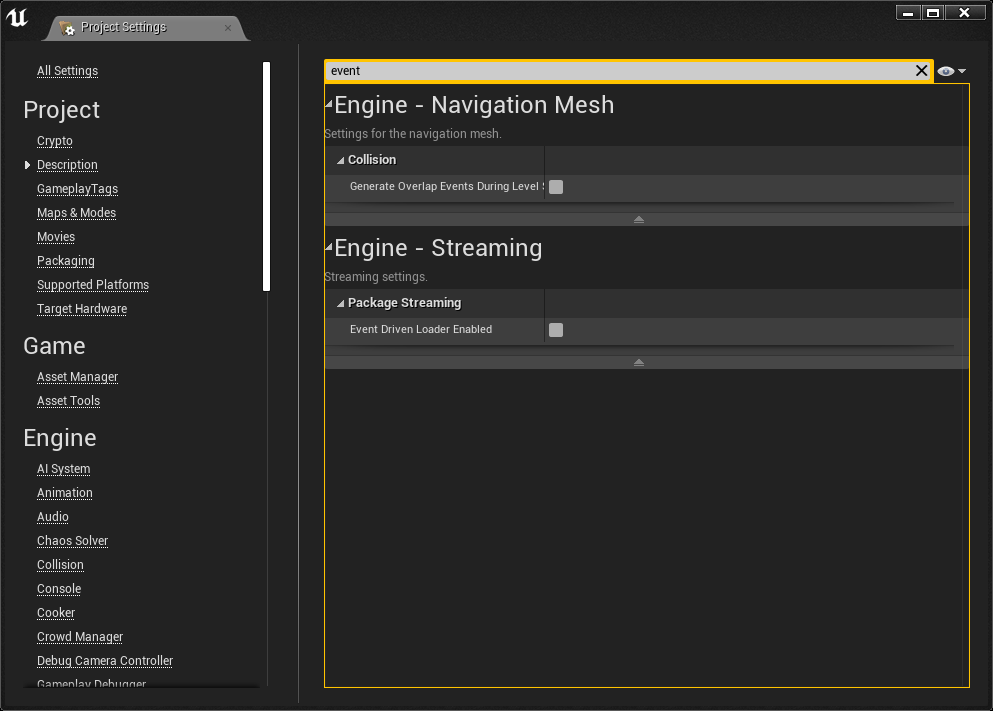Open the Packaging settings

66,261
